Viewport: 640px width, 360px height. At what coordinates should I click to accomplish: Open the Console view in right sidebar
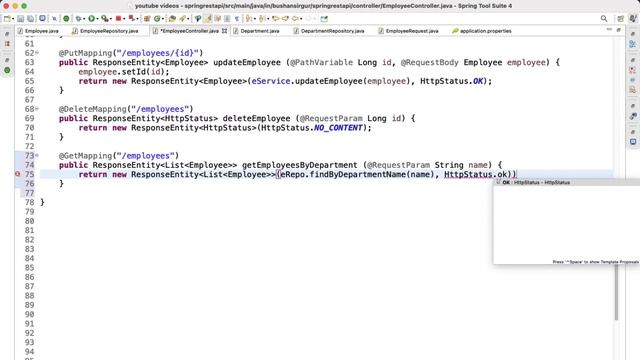633,142
